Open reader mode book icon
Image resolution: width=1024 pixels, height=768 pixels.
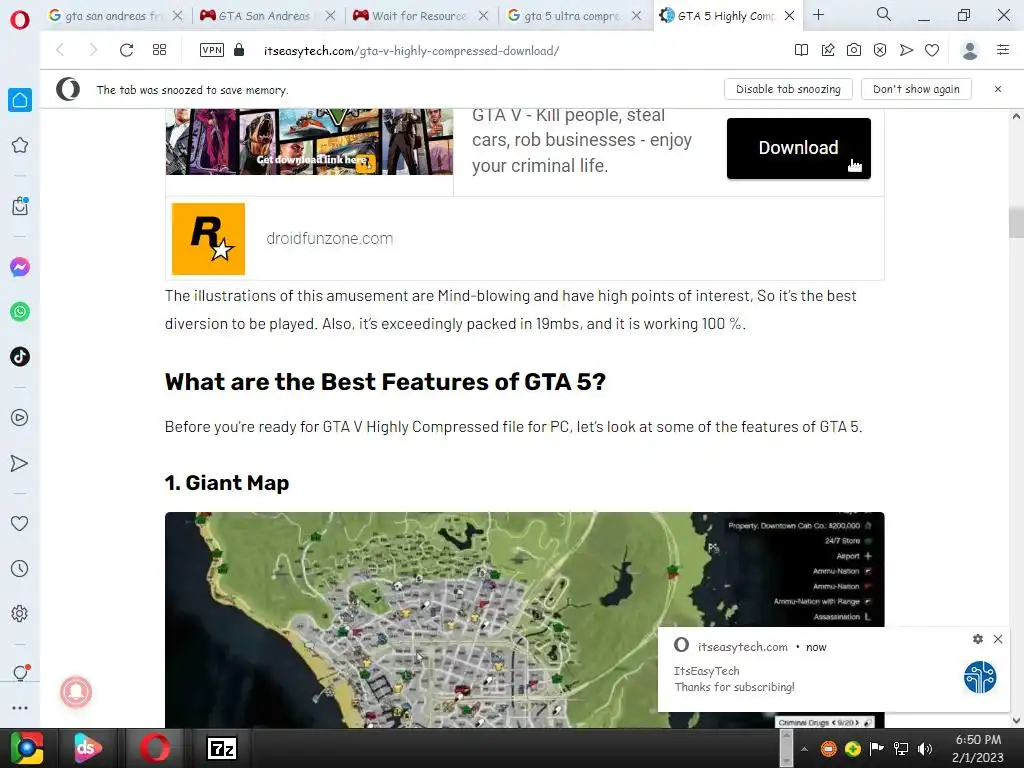(x=801, y=50)
